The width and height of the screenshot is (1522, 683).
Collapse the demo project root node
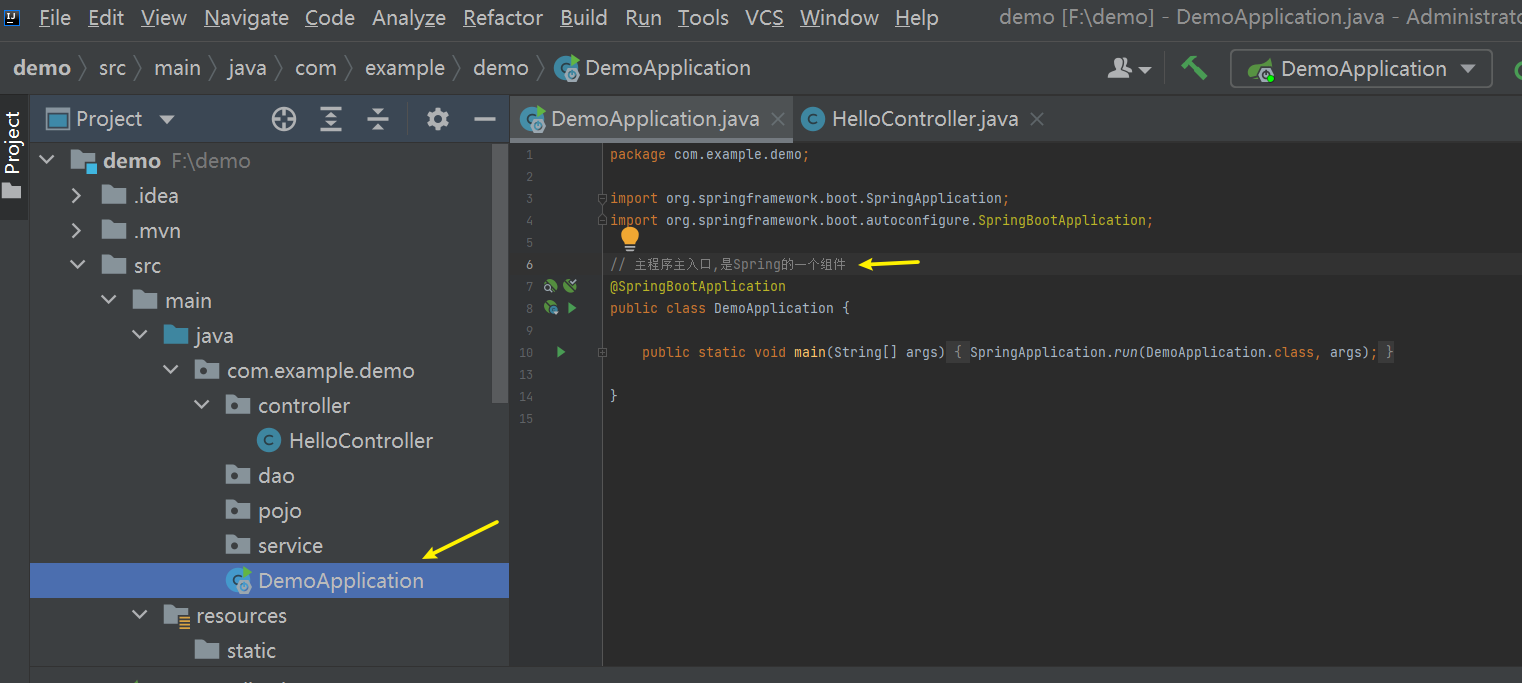(46, 161)
